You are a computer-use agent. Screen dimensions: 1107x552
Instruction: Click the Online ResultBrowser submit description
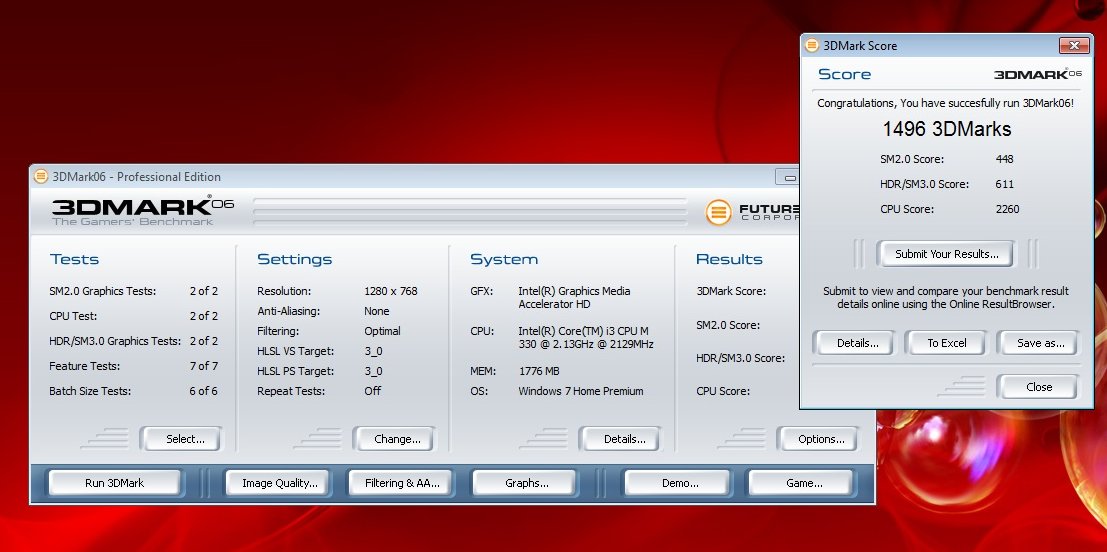tap(945, 297)
